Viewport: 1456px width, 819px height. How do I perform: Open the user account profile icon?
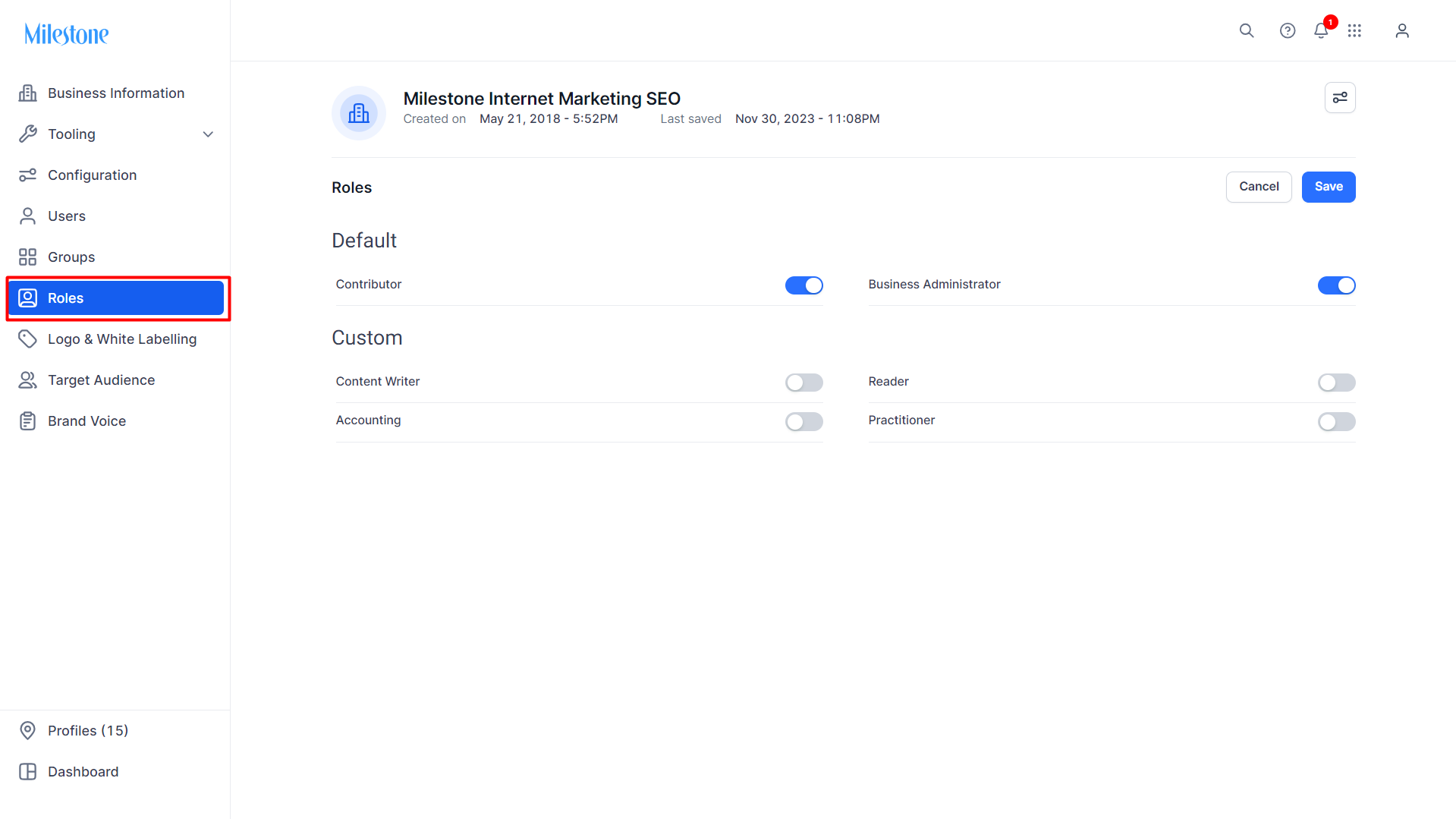click(x=1402, y=30)
